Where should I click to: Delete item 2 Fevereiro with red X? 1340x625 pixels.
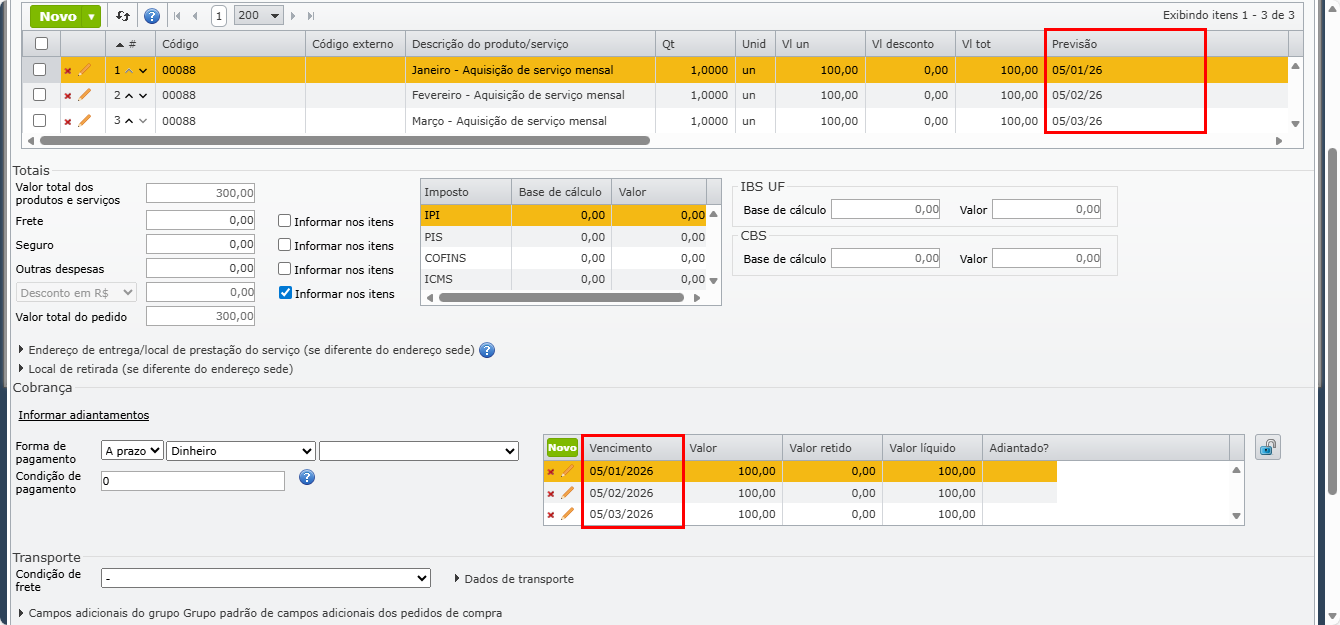(x=68, y=96)
